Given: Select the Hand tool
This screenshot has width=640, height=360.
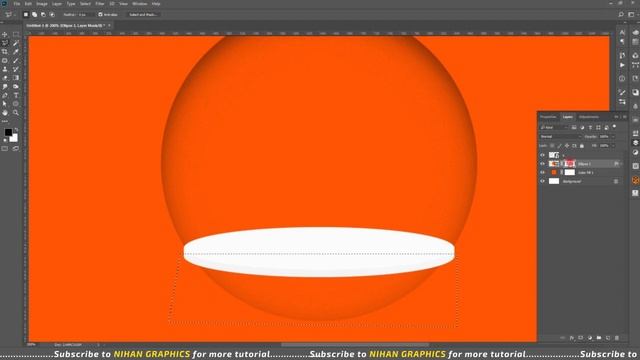Looking at the screenshot, I should coord(5,113).
